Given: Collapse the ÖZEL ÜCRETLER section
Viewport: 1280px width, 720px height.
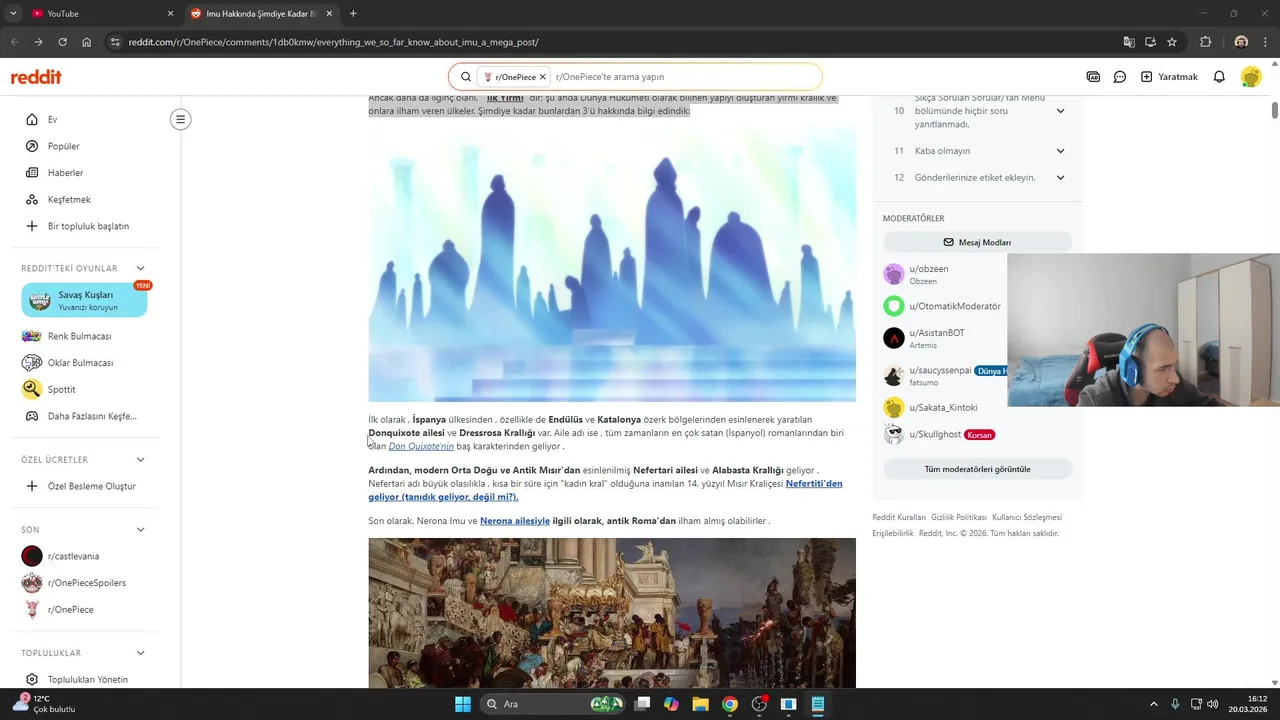Looking at the screenshot, I should 140,460.
